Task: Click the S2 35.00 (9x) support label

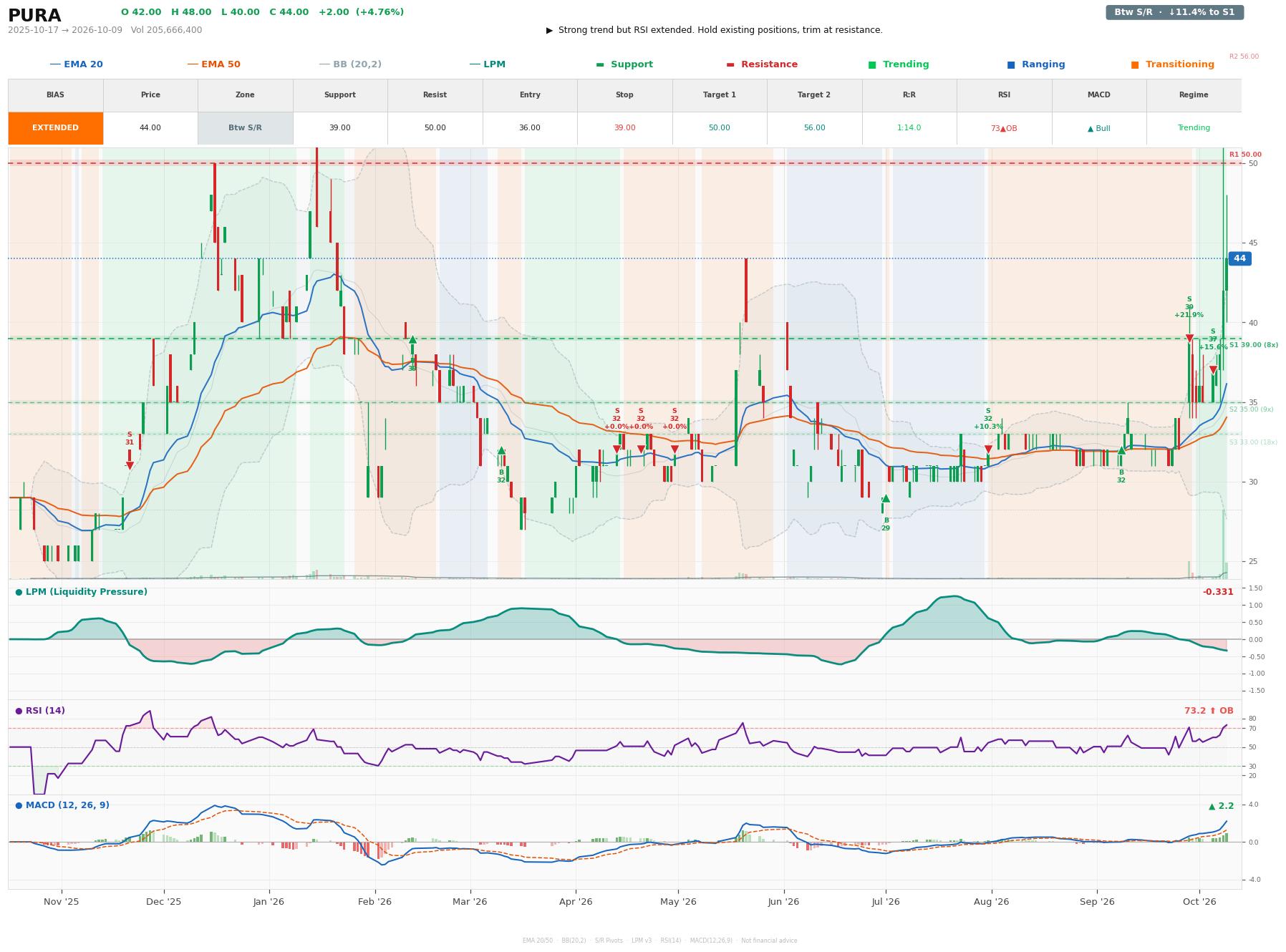Action: [1251, 409]
